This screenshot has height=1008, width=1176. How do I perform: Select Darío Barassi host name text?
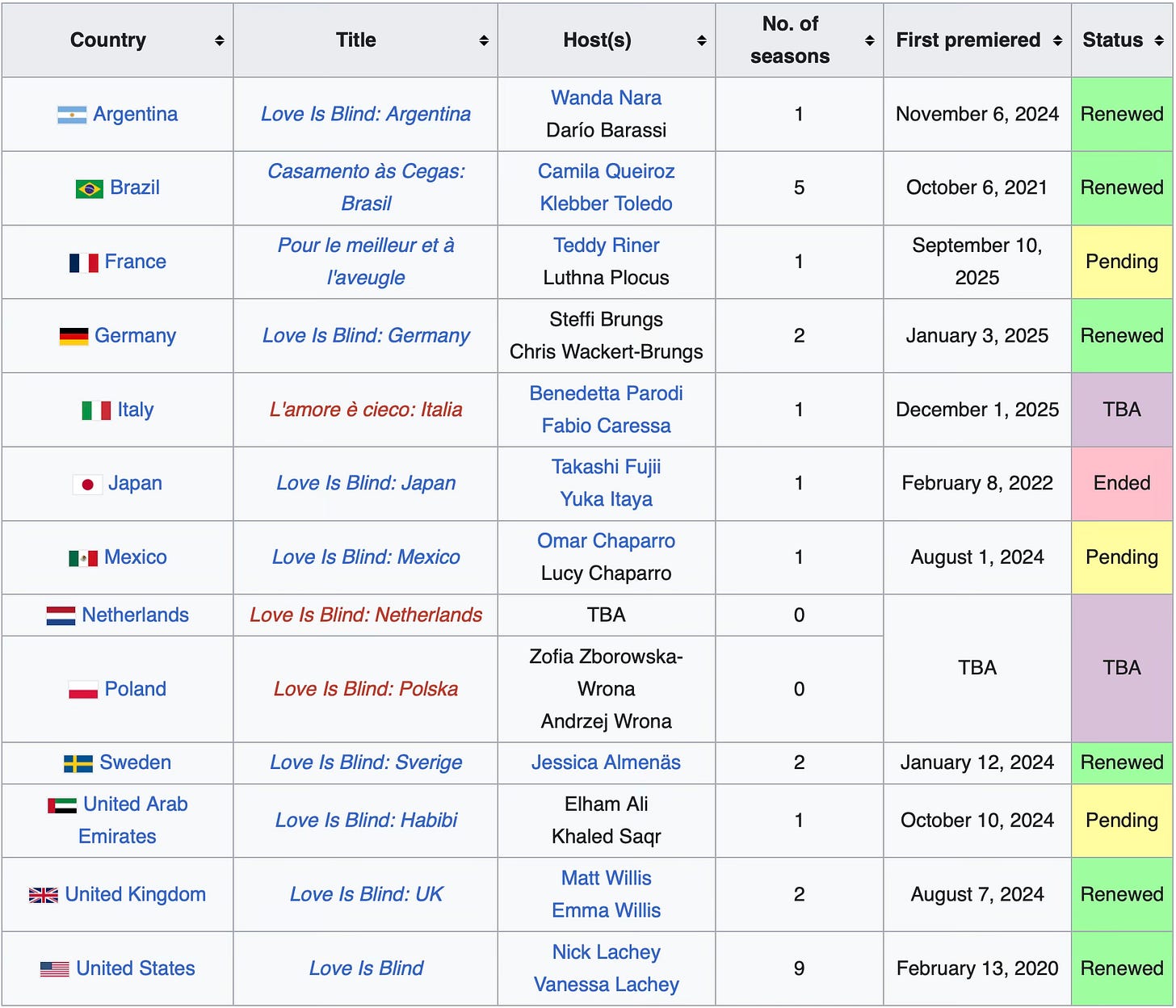click(606, 130)
